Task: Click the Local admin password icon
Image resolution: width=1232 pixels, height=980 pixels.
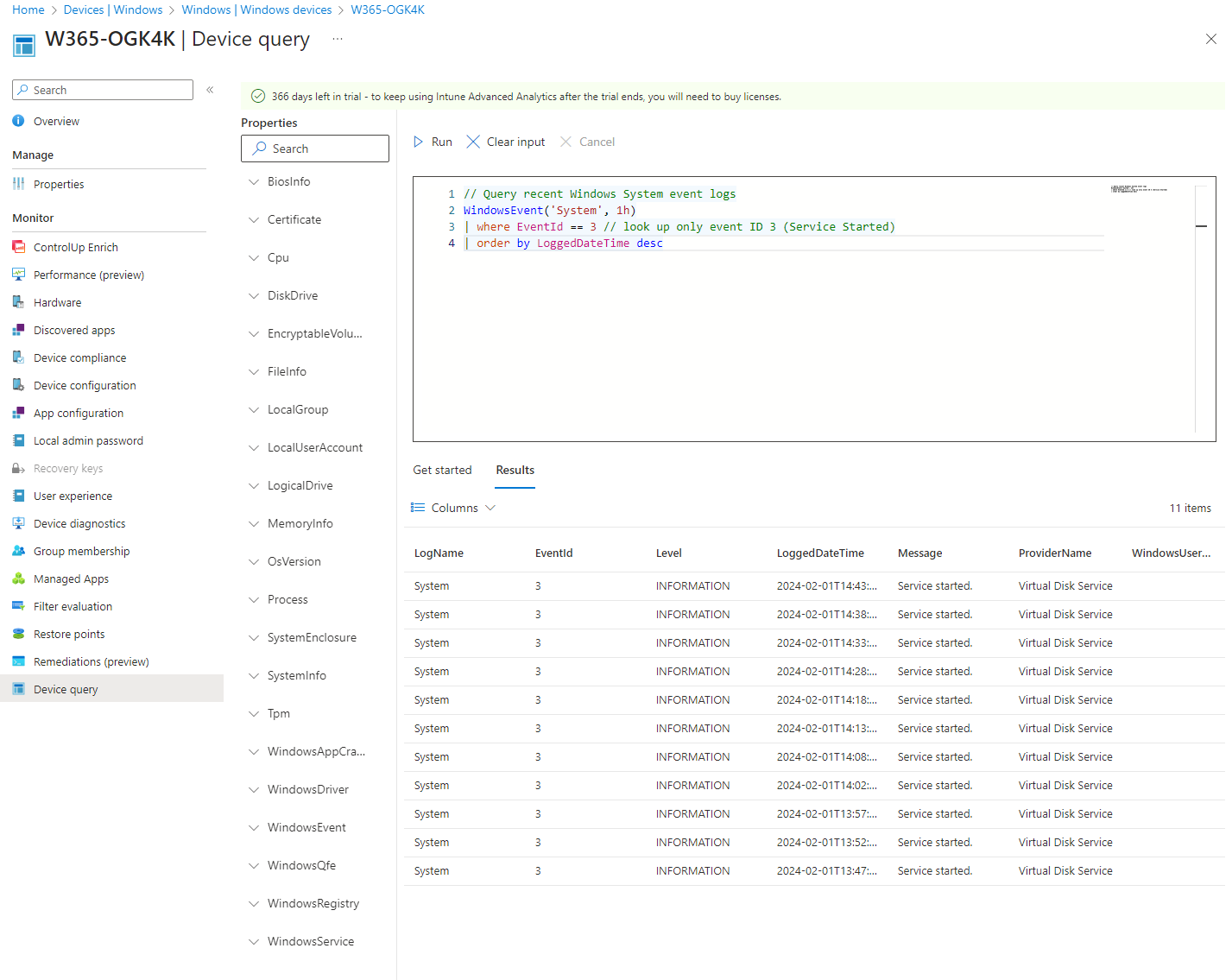Action: [18, 440]
